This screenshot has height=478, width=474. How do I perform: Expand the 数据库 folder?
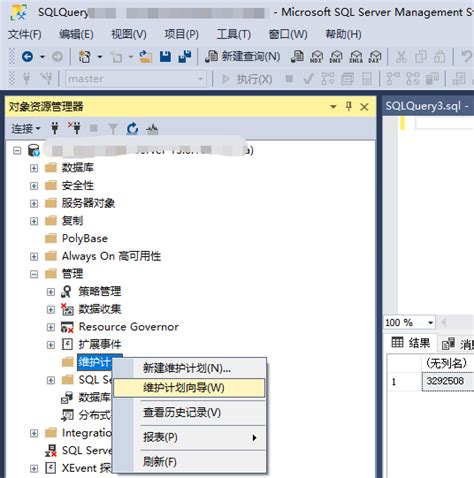point(34,168)
